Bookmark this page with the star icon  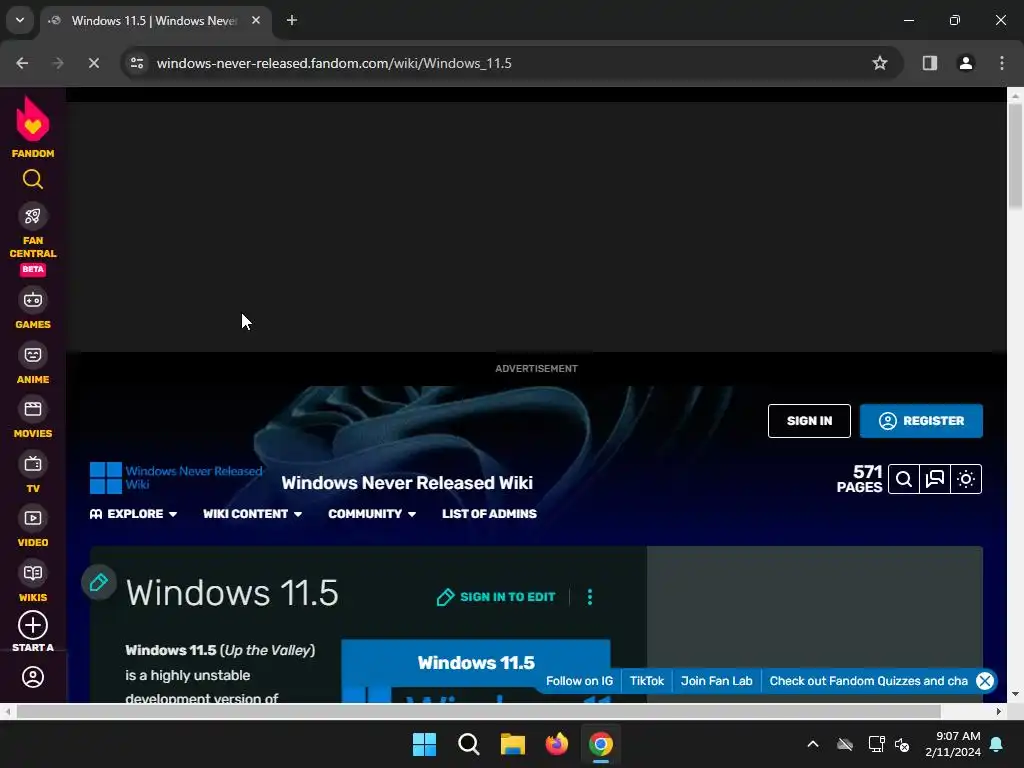tap(880, 63)
